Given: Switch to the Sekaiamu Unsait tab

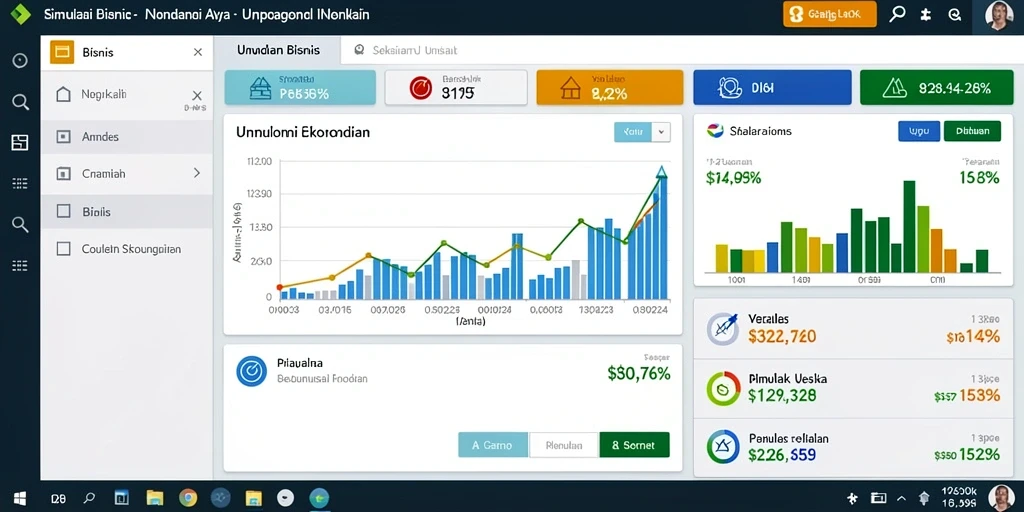Looking at the screenshot, I should coord(406,50).
